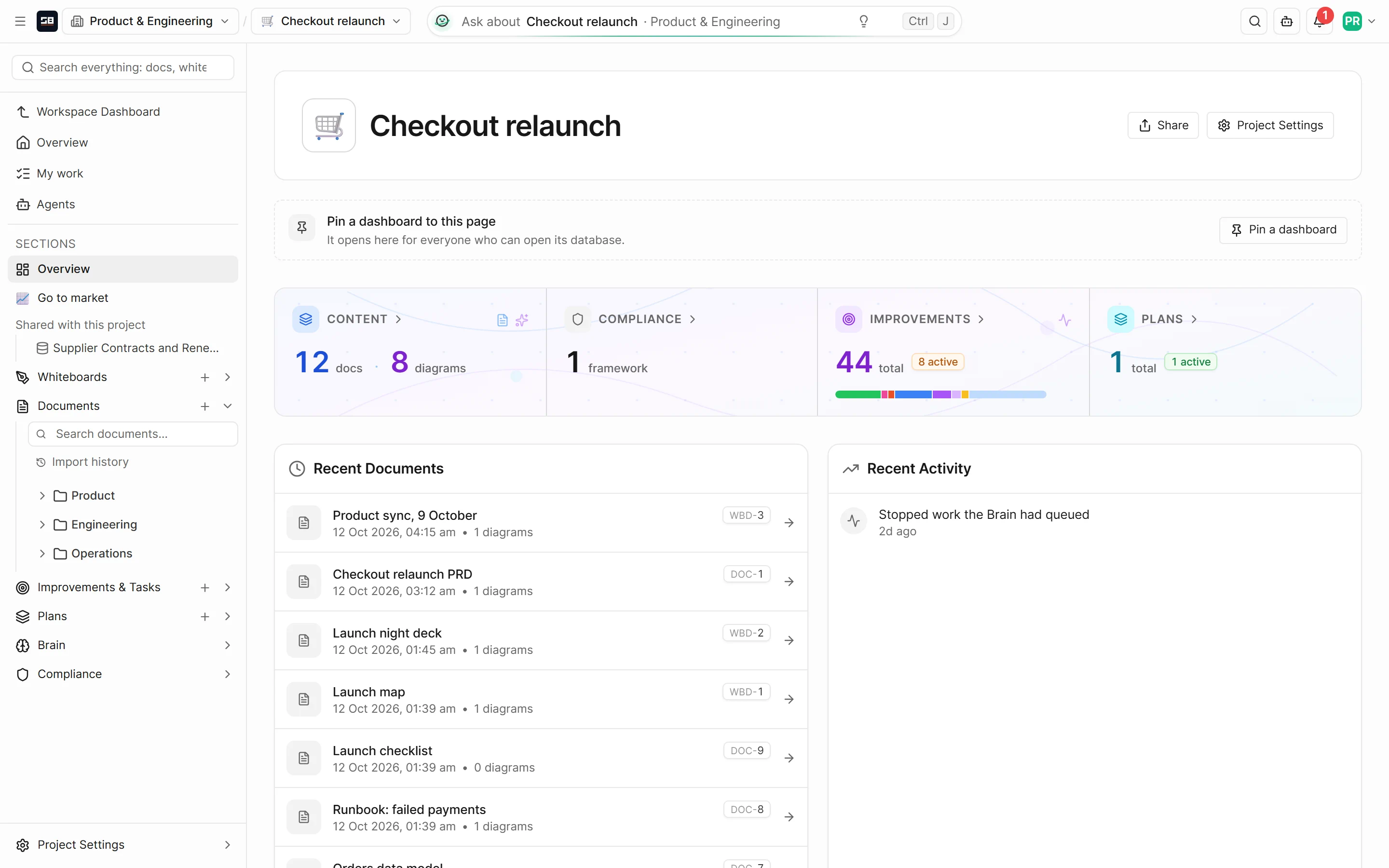The image size is (1389, 868).
Task: Click the purple segment of improvements progress bar
Action: (942, 394)
